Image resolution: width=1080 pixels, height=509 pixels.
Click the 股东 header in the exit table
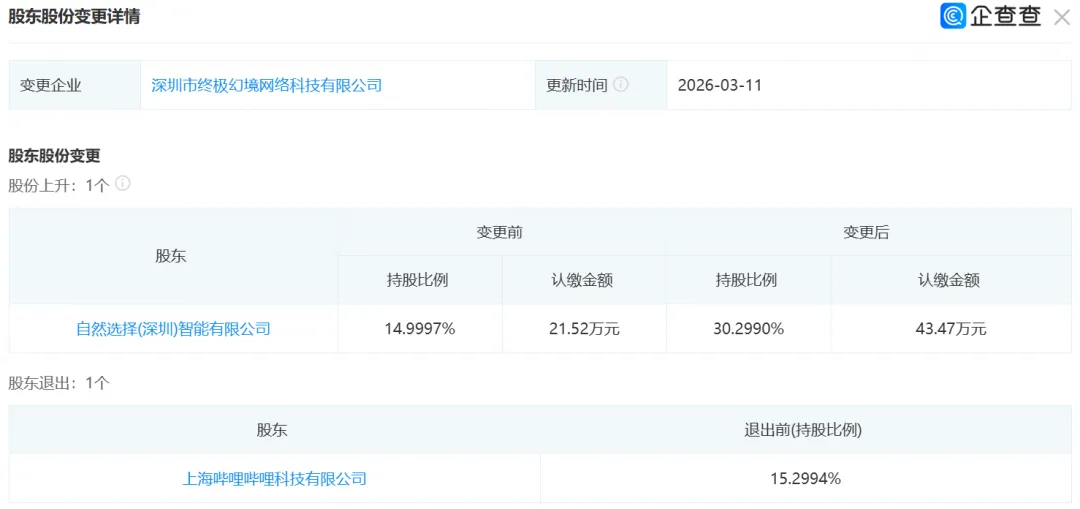272,430
